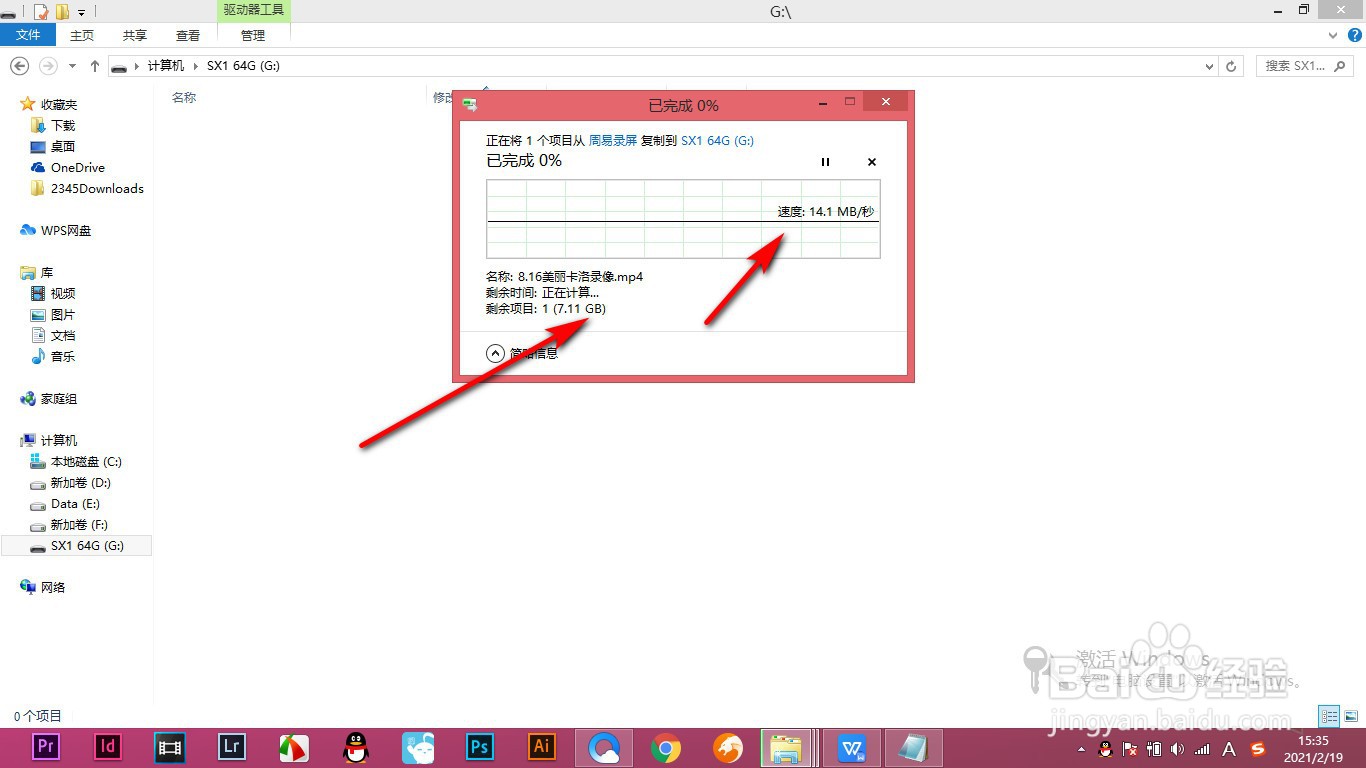Open 图片 library
Image resolution: width=1366 pixels, height=768 pixels.
click(63, 314)
